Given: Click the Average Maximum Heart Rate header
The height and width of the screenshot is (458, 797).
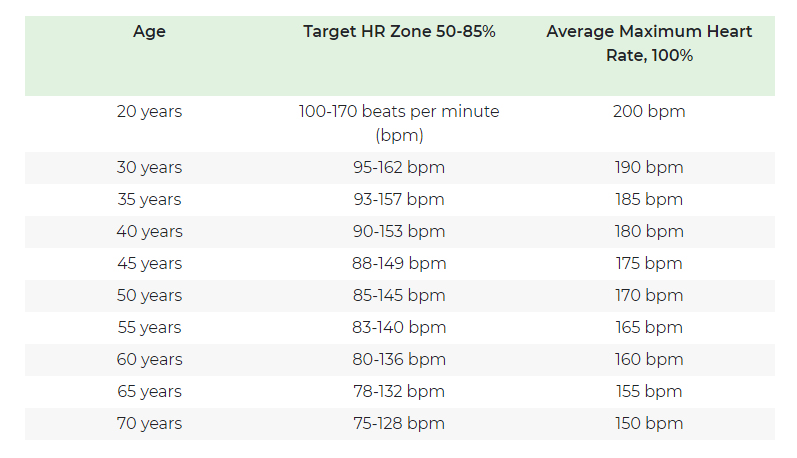Looking at the screenshot, I should click(x=649, y=44).
